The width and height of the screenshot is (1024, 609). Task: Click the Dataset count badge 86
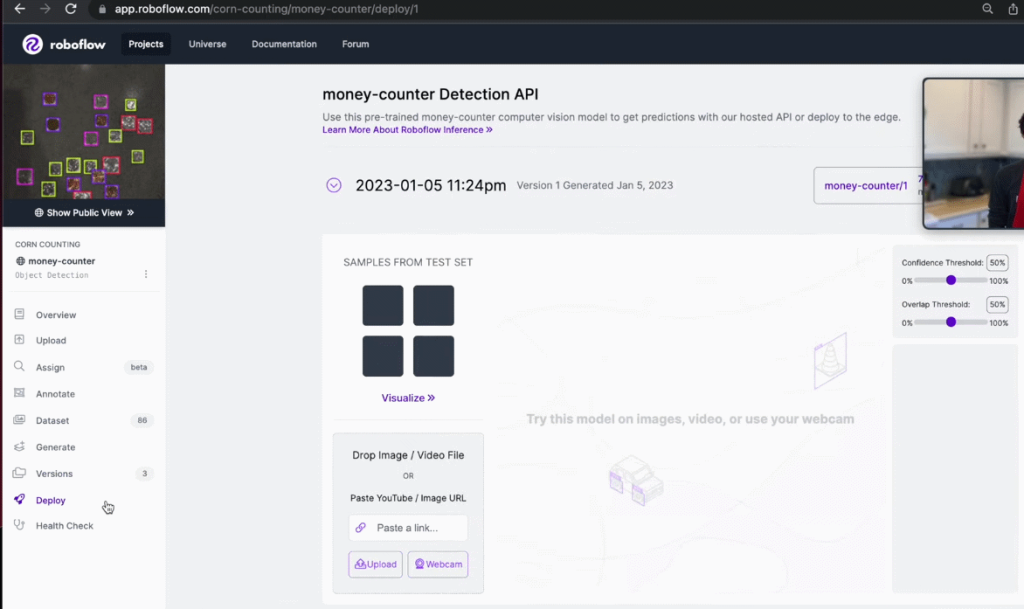pyautogui.click(x=142, y=420)
